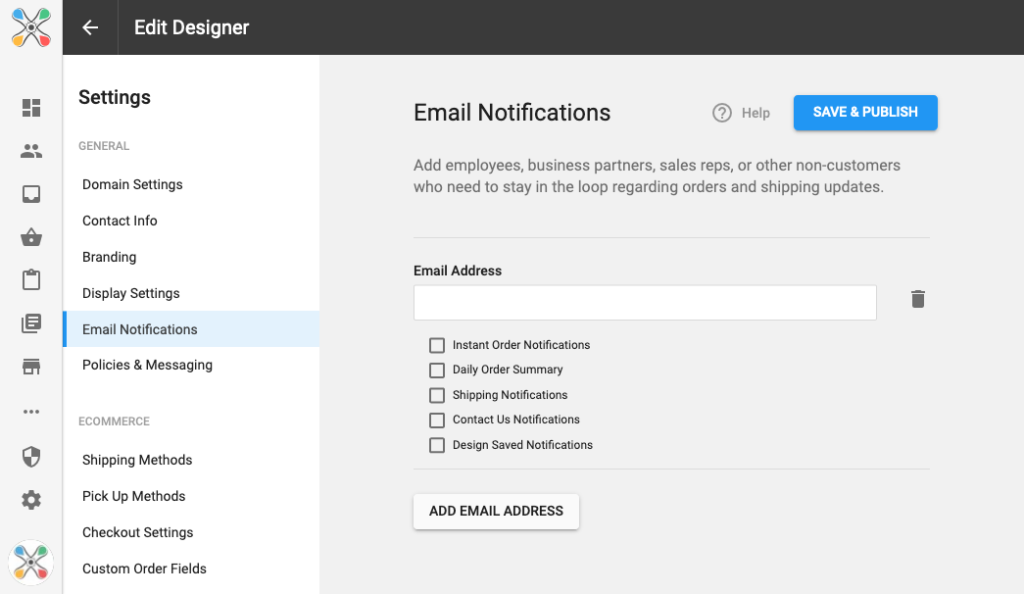This screenshot has height=594, width=1024.
Task: Check Daily Order Summary box
Action: coord(437,370)
